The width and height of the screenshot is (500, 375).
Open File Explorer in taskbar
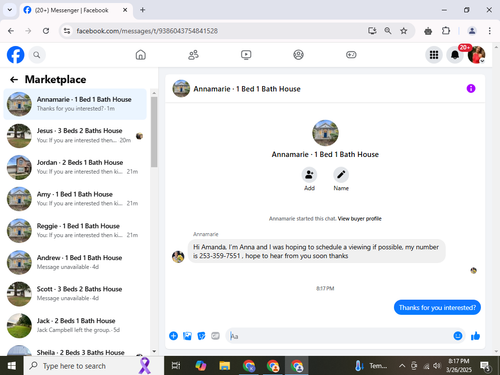point(225,366)
